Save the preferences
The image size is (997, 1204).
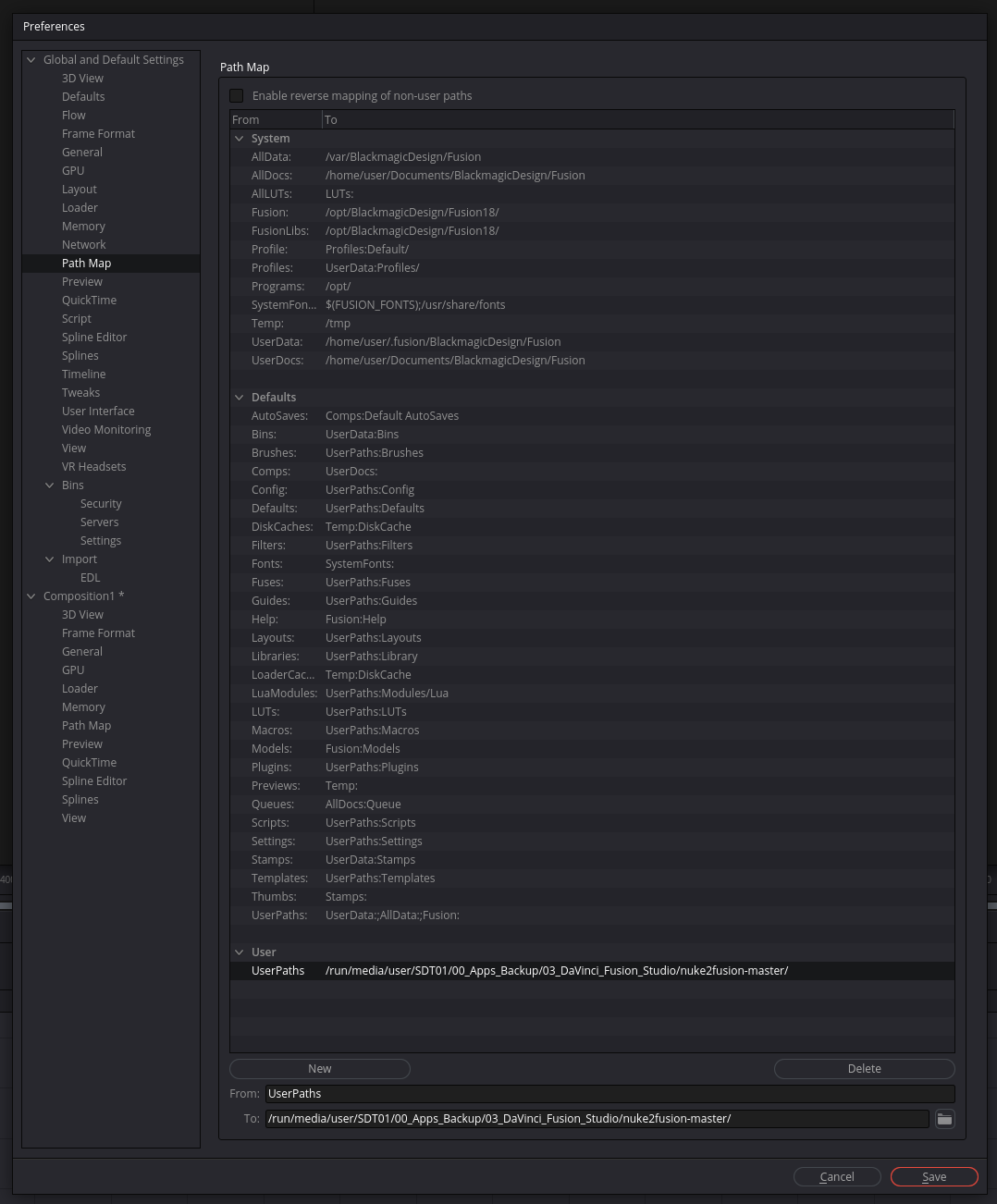(x=933, y=1176)
